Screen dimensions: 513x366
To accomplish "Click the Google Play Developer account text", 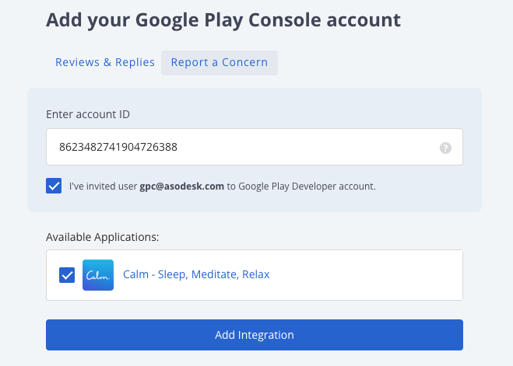I will pyautogui.click(x=307, y=186).
